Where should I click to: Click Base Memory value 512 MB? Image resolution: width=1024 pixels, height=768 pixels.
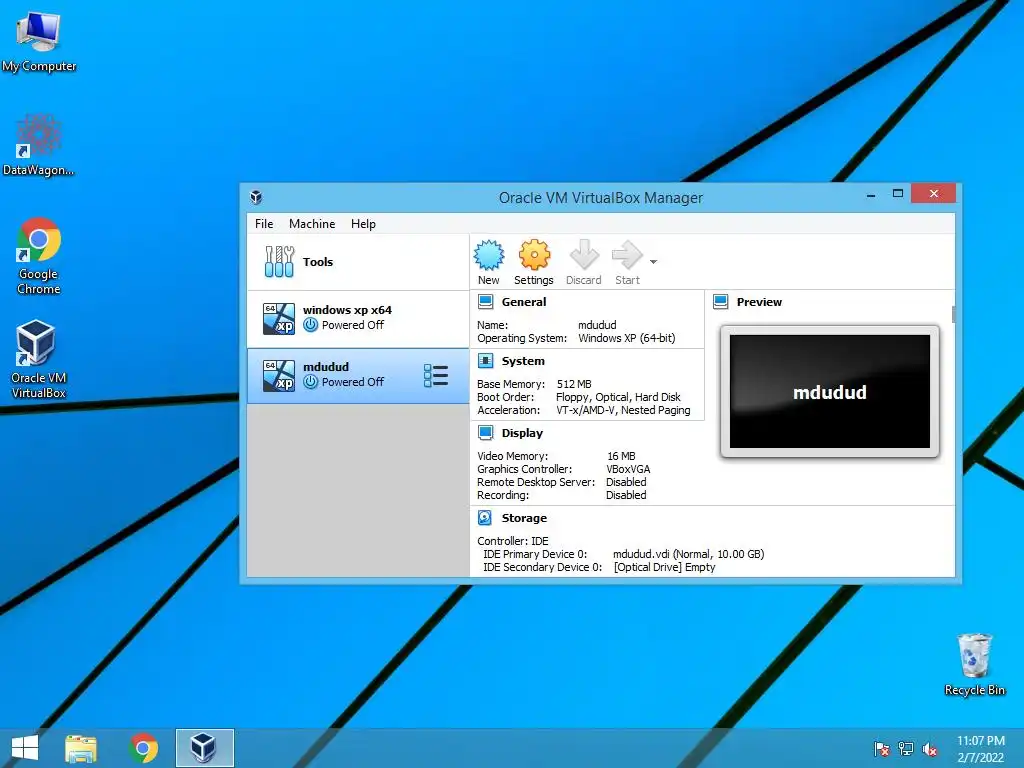[574, 384]
